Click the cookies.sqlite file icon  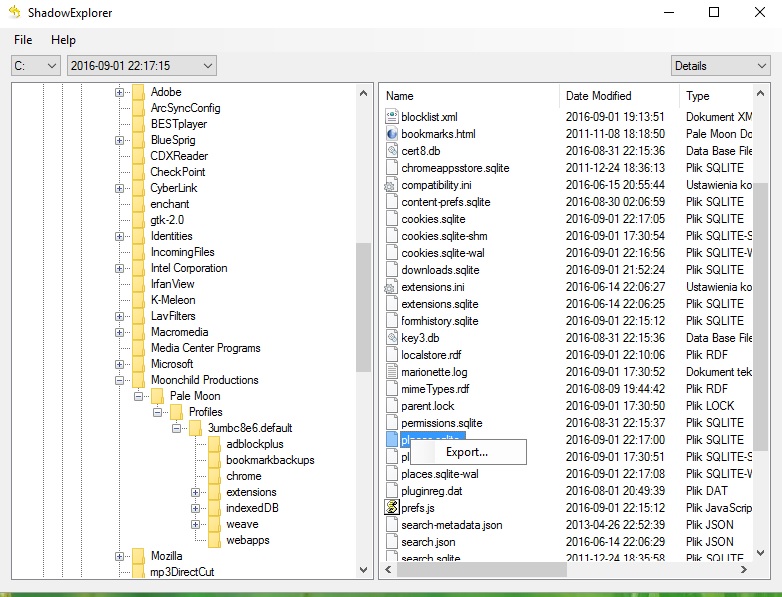(x=392, y=219)
